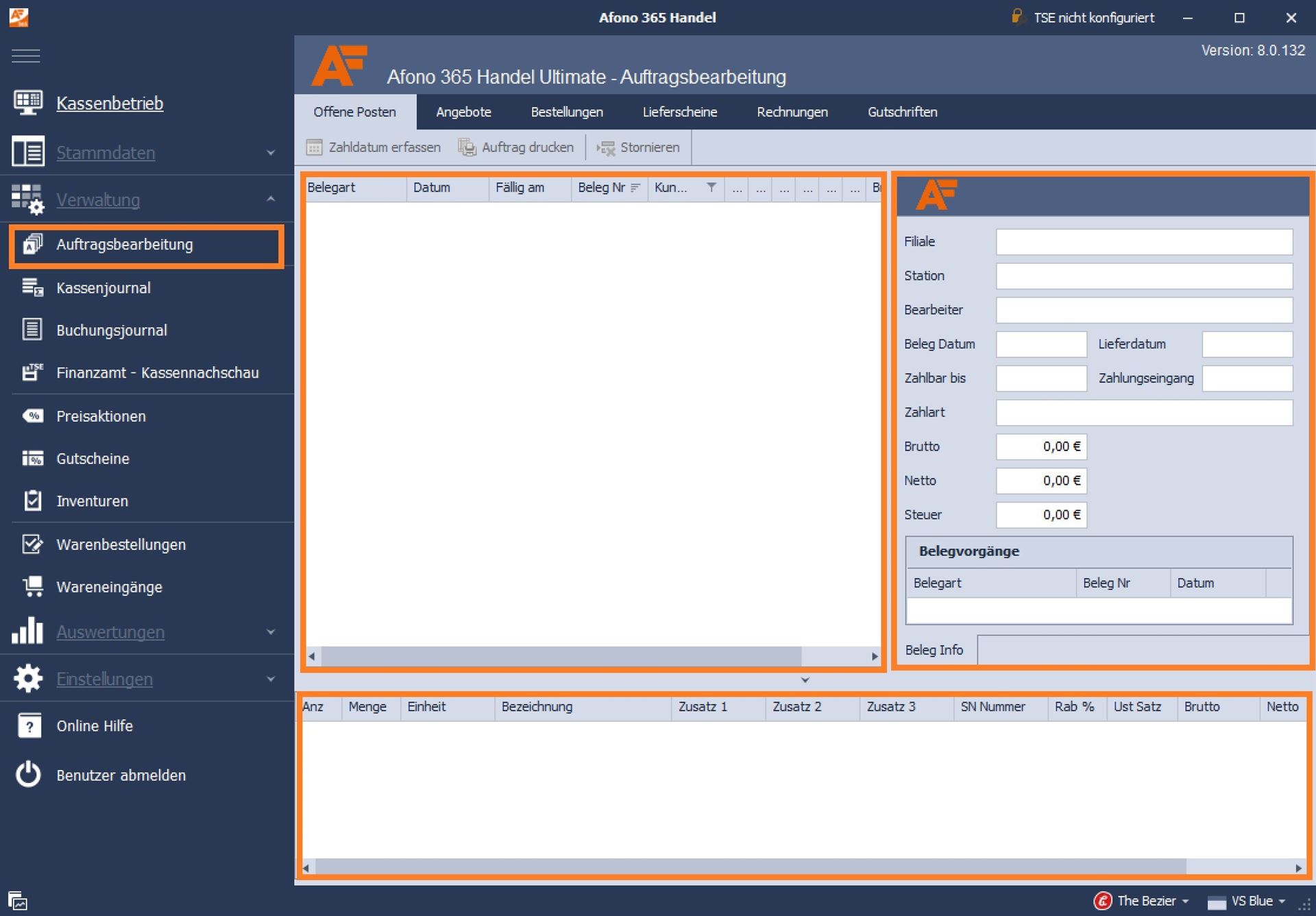
Task: Click the Online Hilfe question mark icon
Action: pyautogui.click(x=29, y=726)
